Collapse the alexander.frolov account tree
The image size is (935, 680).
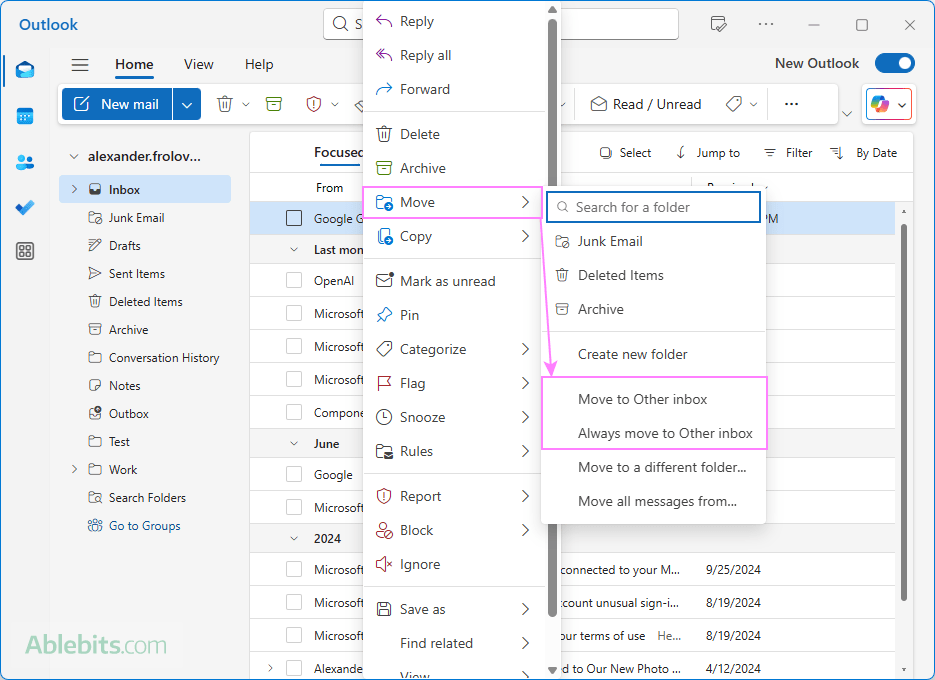[x=74, y=156]
